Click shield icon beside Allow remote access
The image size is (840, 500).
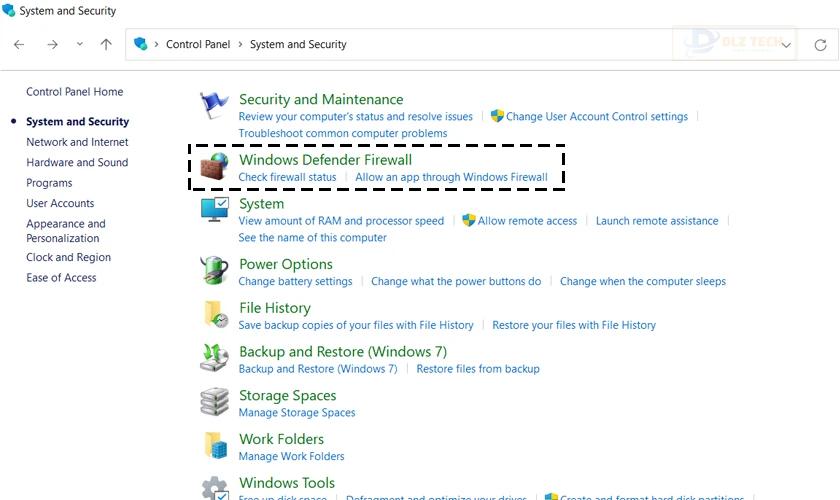(469, 220)
